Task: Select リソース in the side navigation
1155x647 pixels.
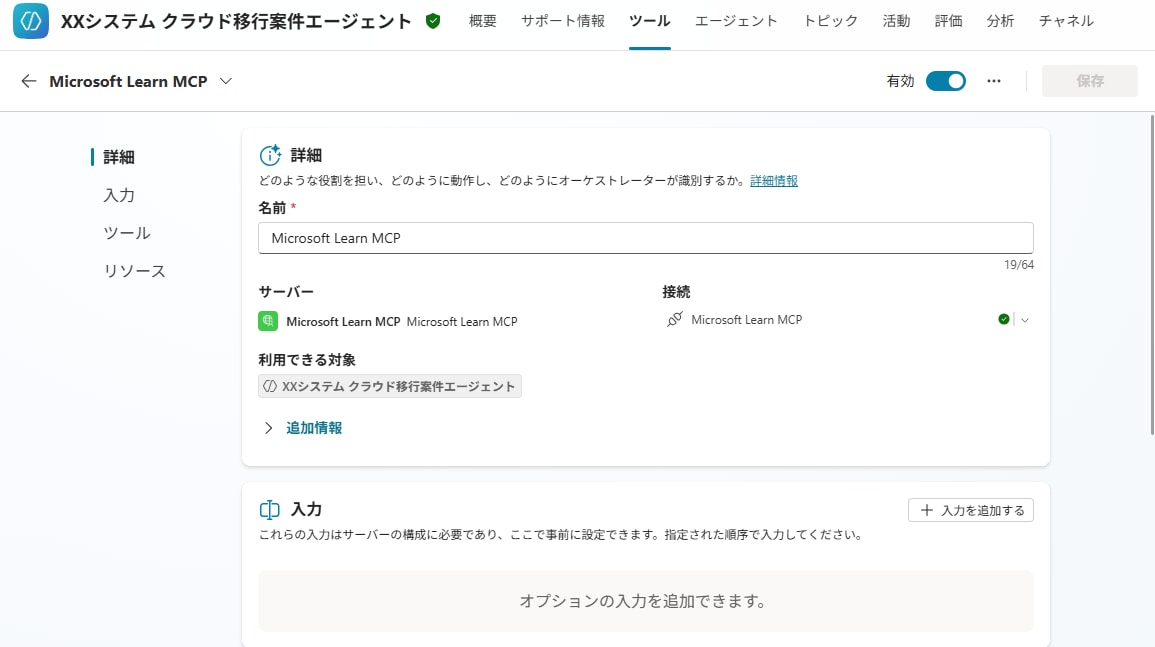Action: pos(134,271)
